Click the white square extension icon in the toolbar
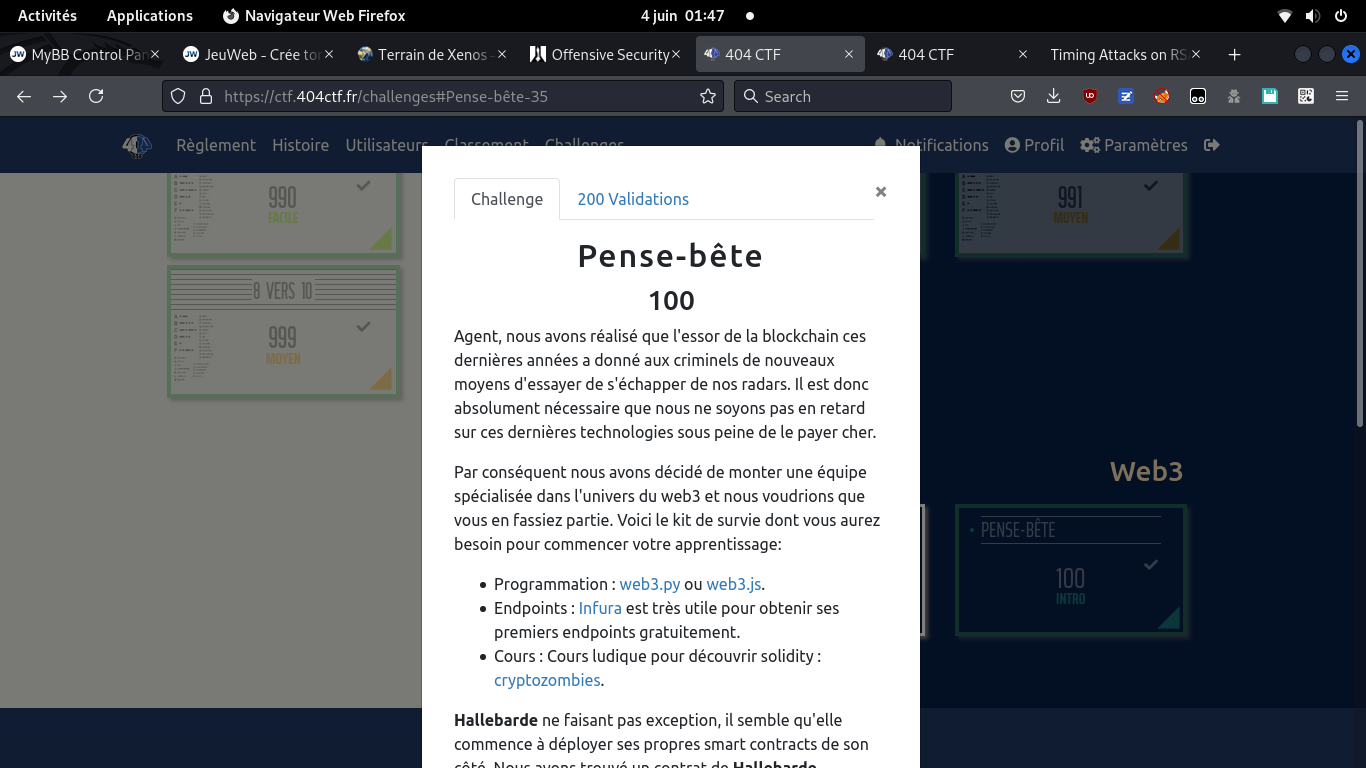This screenshot has height=768, width=1366. 1198,96
